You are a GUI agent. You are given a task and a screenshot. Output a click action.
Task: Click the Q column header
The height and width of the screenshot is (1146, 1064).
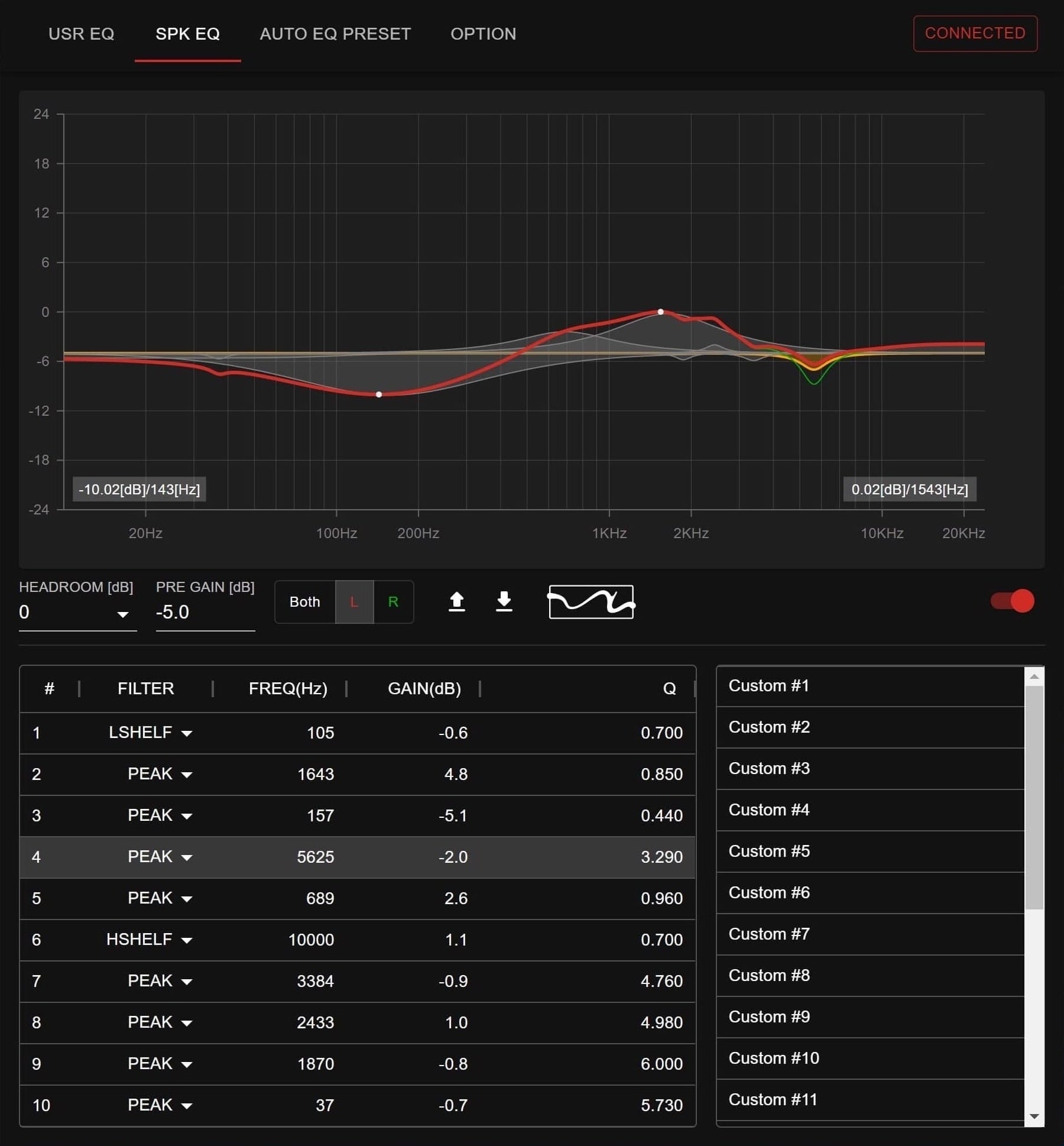coord(669,689)
